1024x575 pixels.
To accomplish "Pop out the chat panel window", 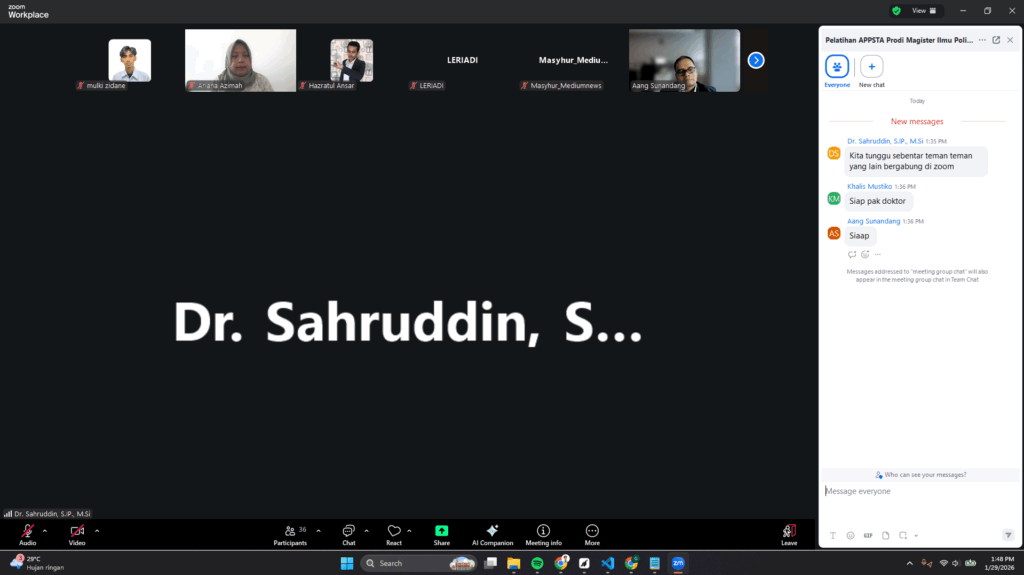I will 996,40.
